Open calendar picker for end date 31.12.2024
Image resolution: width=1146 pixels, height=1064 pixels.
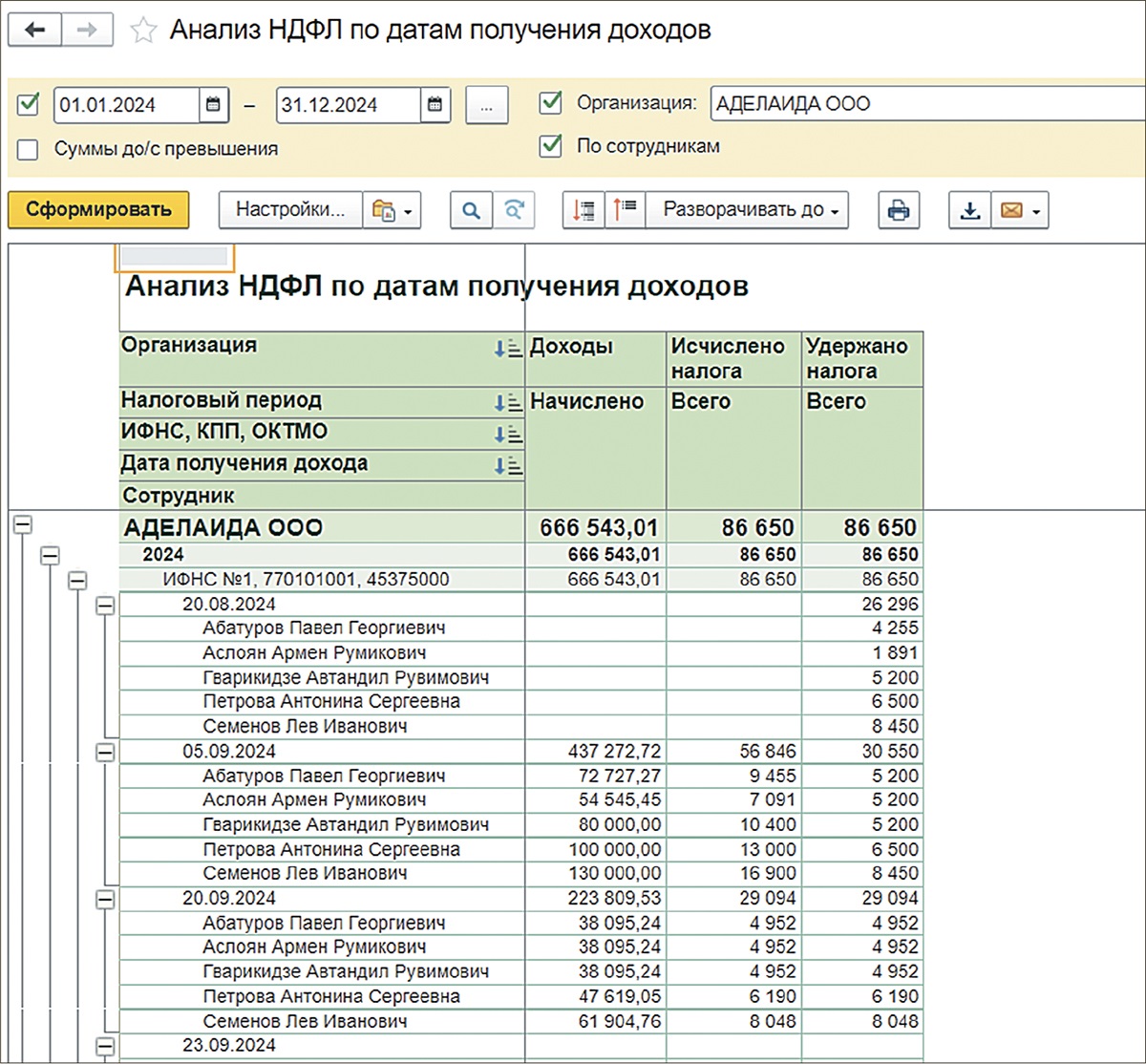point(435,104)
